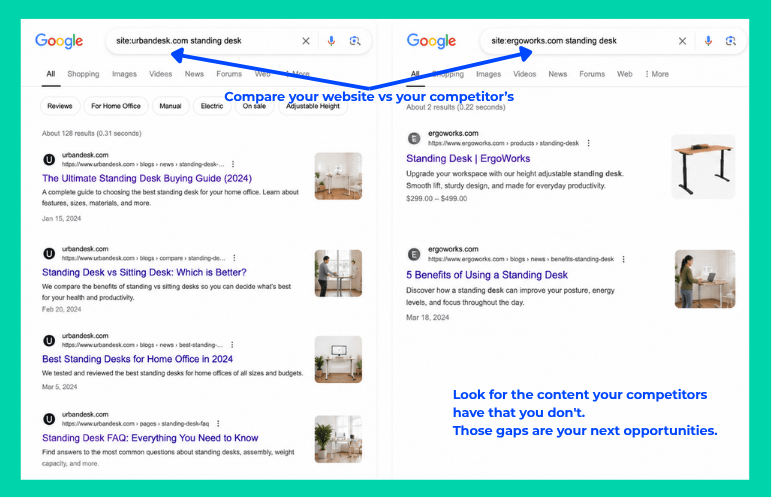Click thumbnail of Standing vs Sitting Desk result
Image resolution: width=772 pixels, height=498 pixels.
(338, 273)
